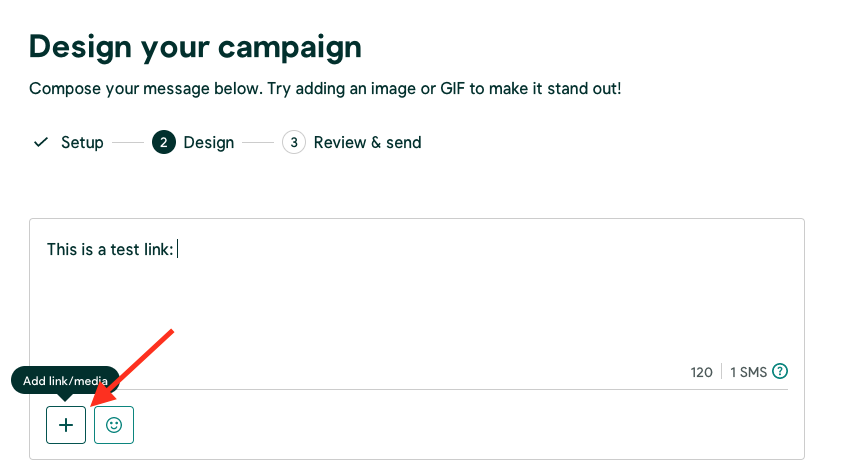Click the 120 remaining characters counter
The width and height of the screenshot is (849, 466).
click(701, 372)
